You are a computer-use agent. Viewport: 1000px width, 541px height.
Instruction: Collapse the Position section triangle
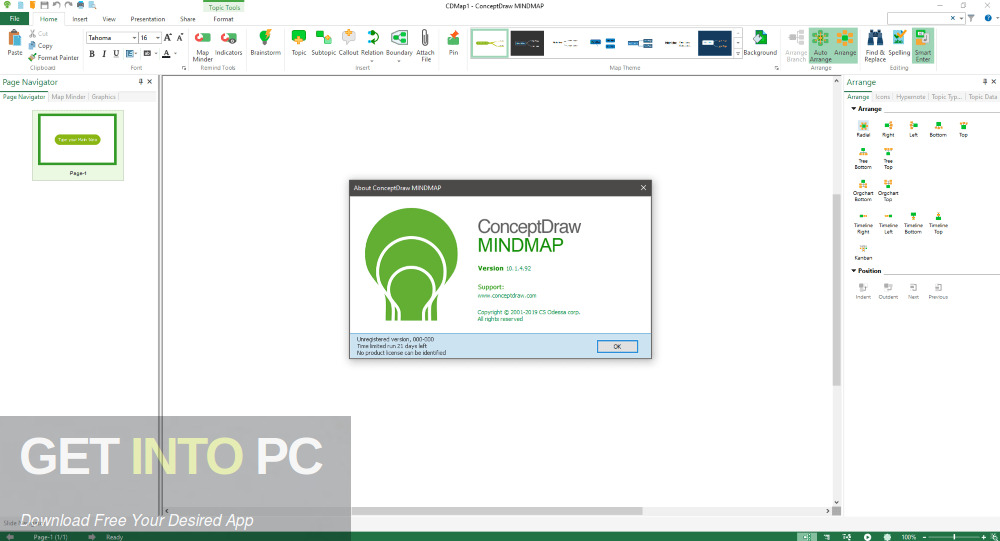pos(853,270)
